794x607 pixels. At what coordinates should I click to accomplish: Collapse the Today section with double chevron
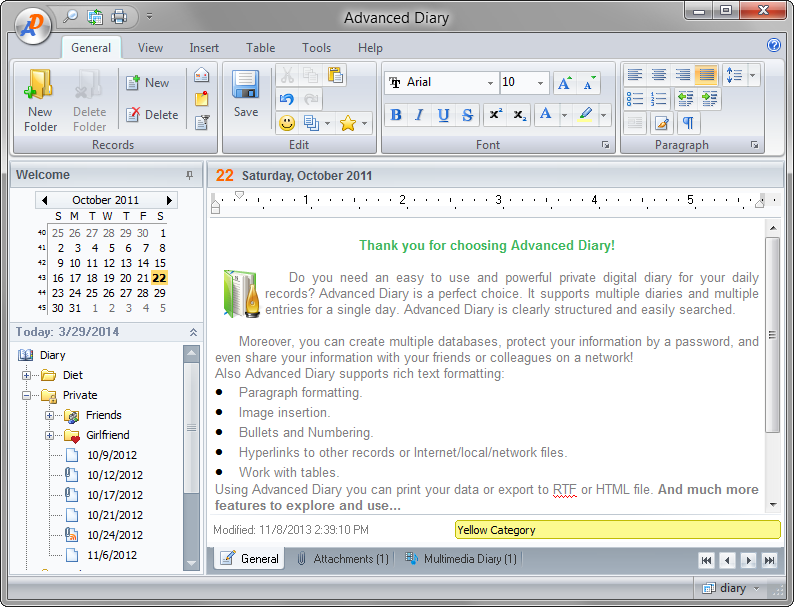(x=193, y=332)
